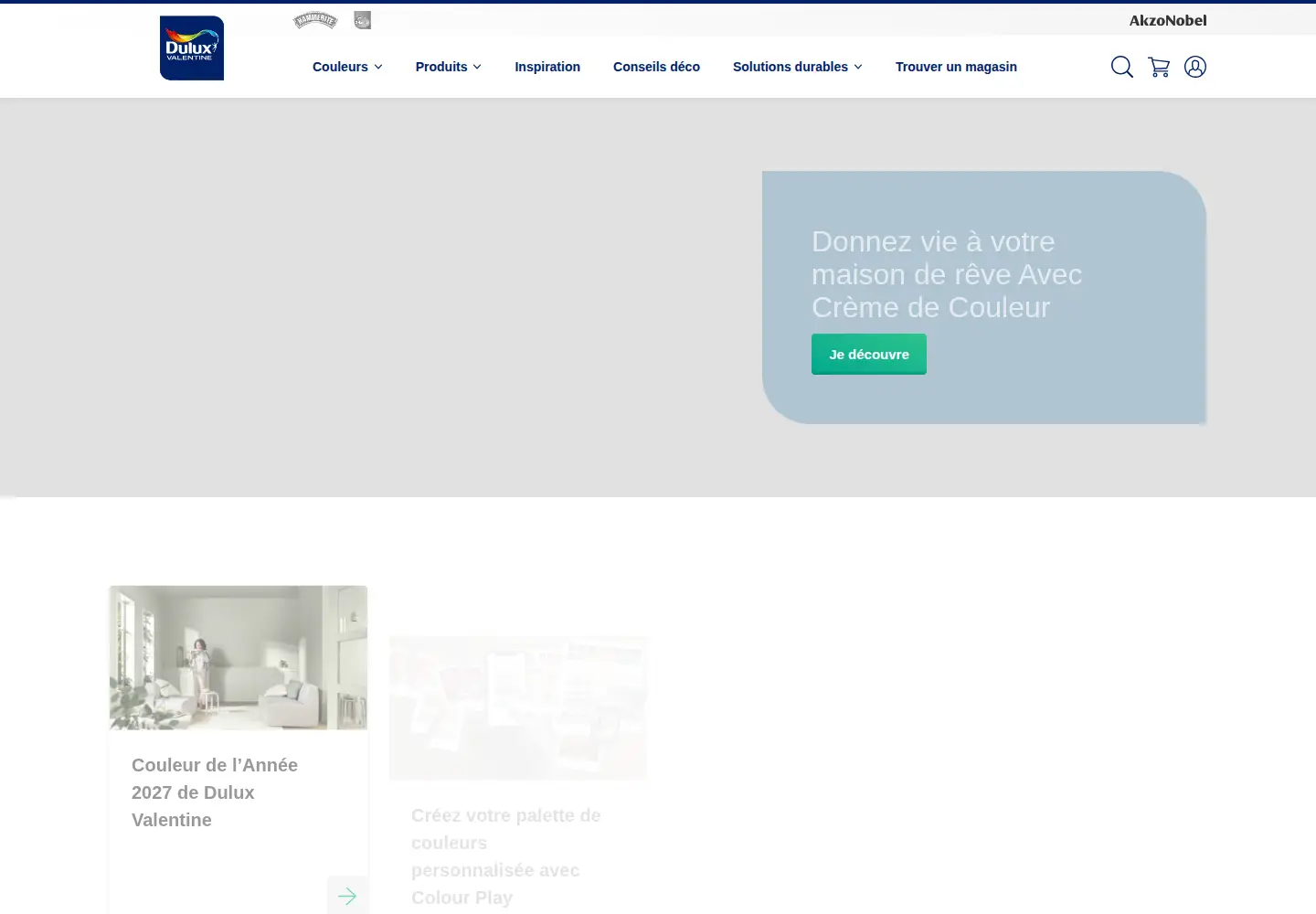The width and height of the screenshot is (1316, 914).
Task: Click the 'Donnez vie à votre maison de rêve' heading
Action: (x=947, y=274)
